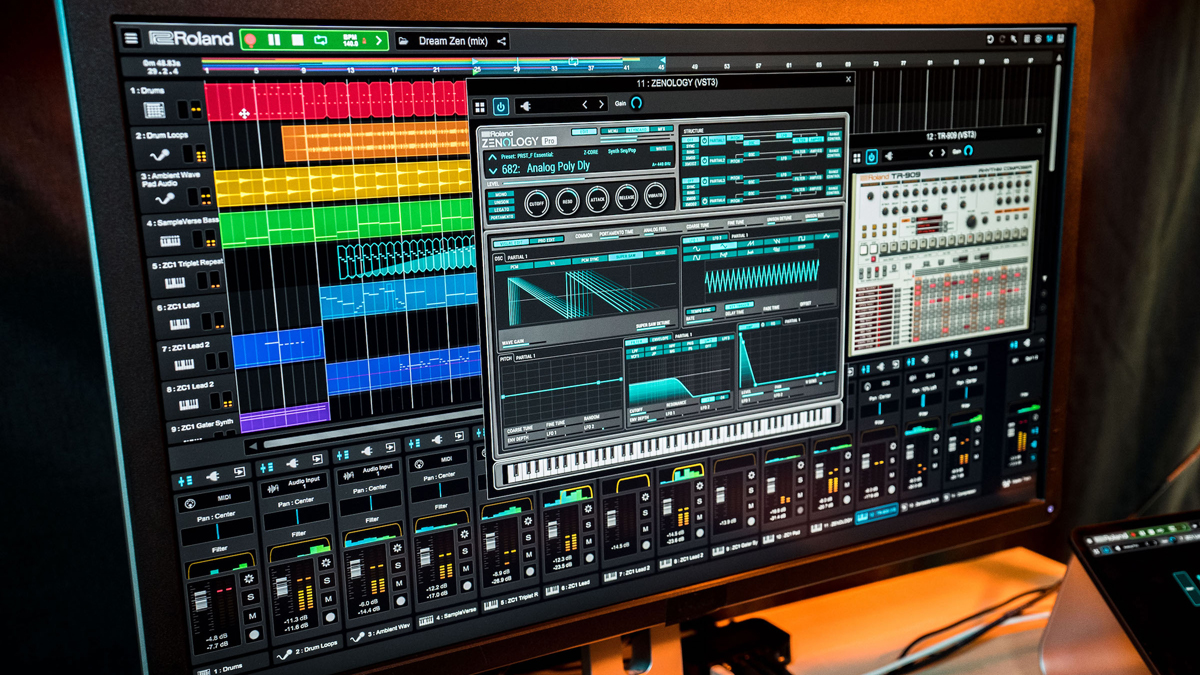1200x675 pixels.
Task: Open the Drums channel settings gear
Action: click(x=249, y=578)
